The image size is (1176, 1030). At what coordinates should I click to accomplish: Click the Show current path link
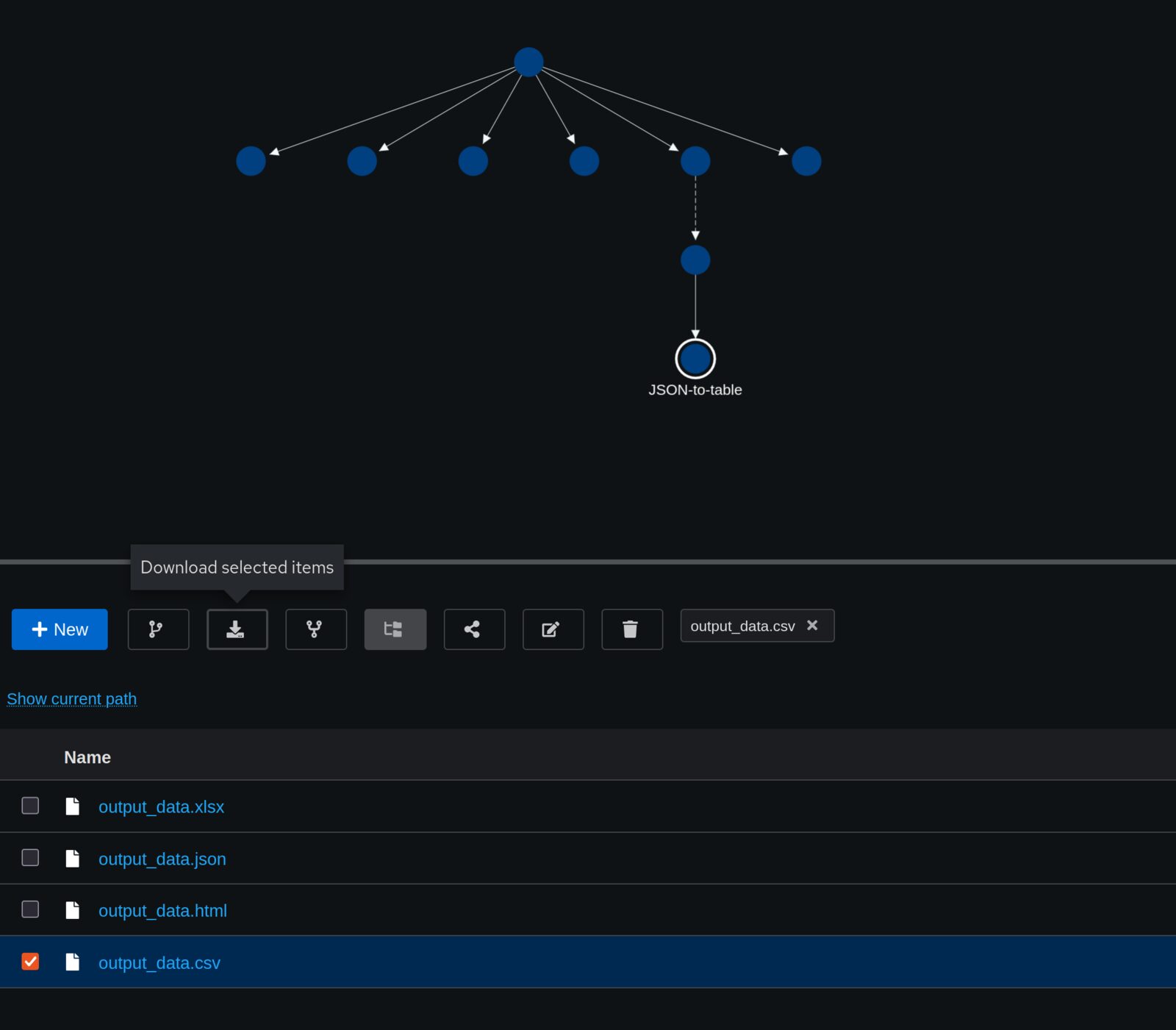tap(72, 698)
